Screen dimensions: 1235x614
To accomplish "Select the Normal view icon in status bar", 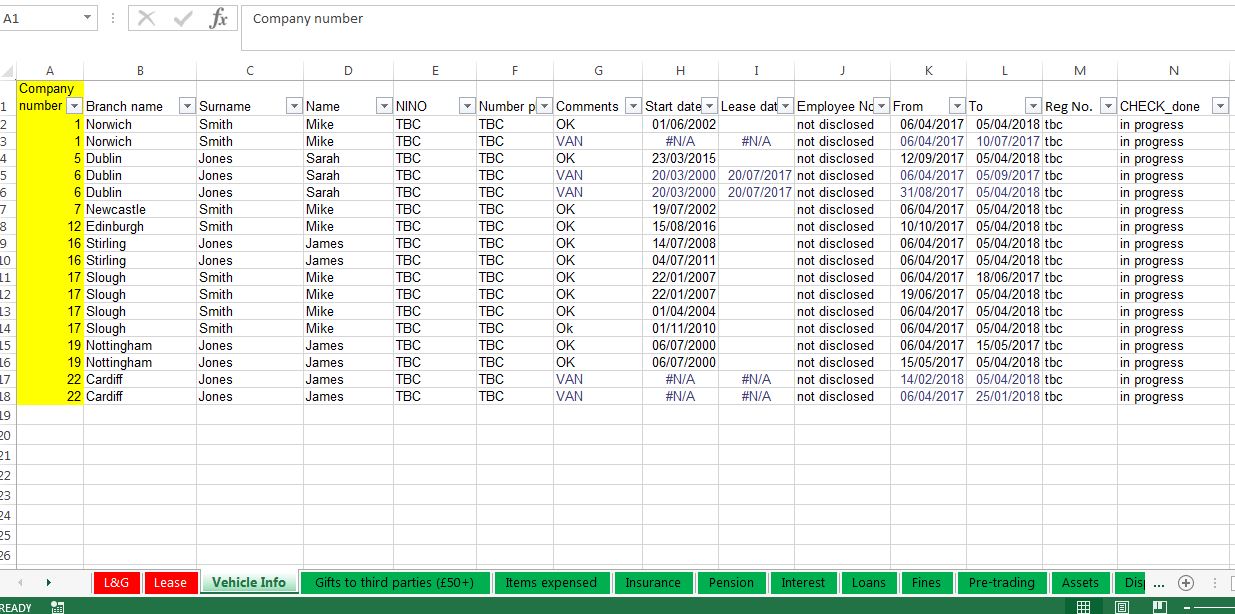I will 1085,606.
